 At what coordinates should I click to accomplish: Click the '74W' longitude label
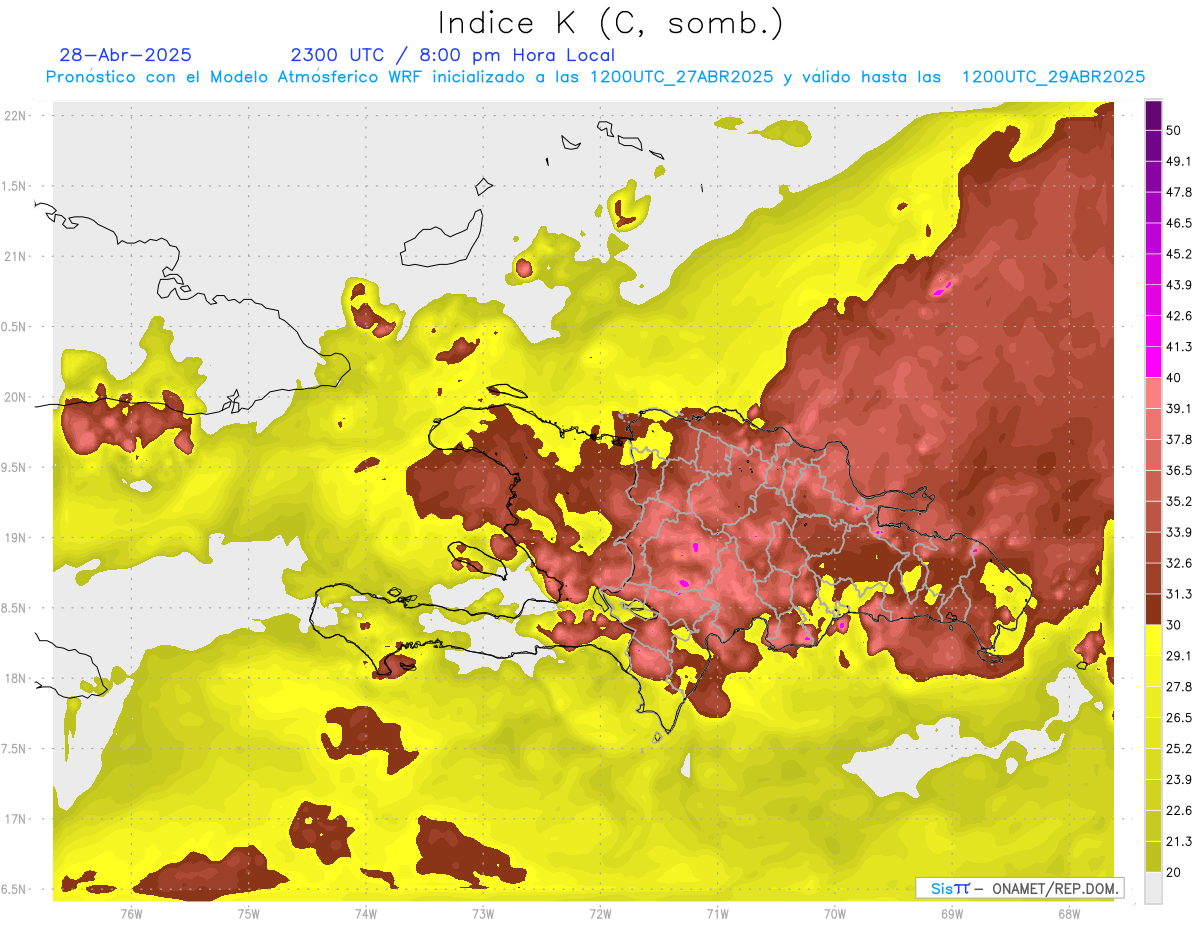pos(366,913)
